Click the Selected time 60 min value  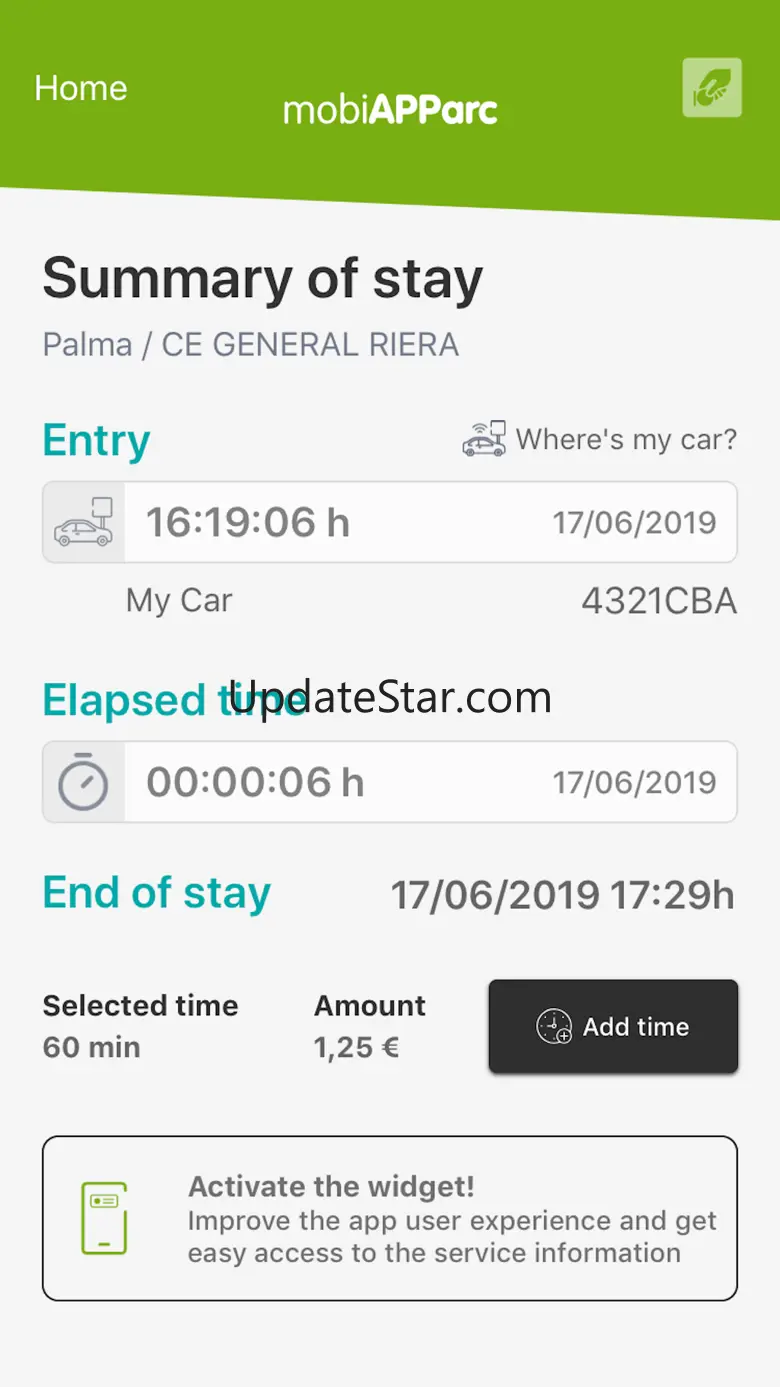(x=92, y=1047)
